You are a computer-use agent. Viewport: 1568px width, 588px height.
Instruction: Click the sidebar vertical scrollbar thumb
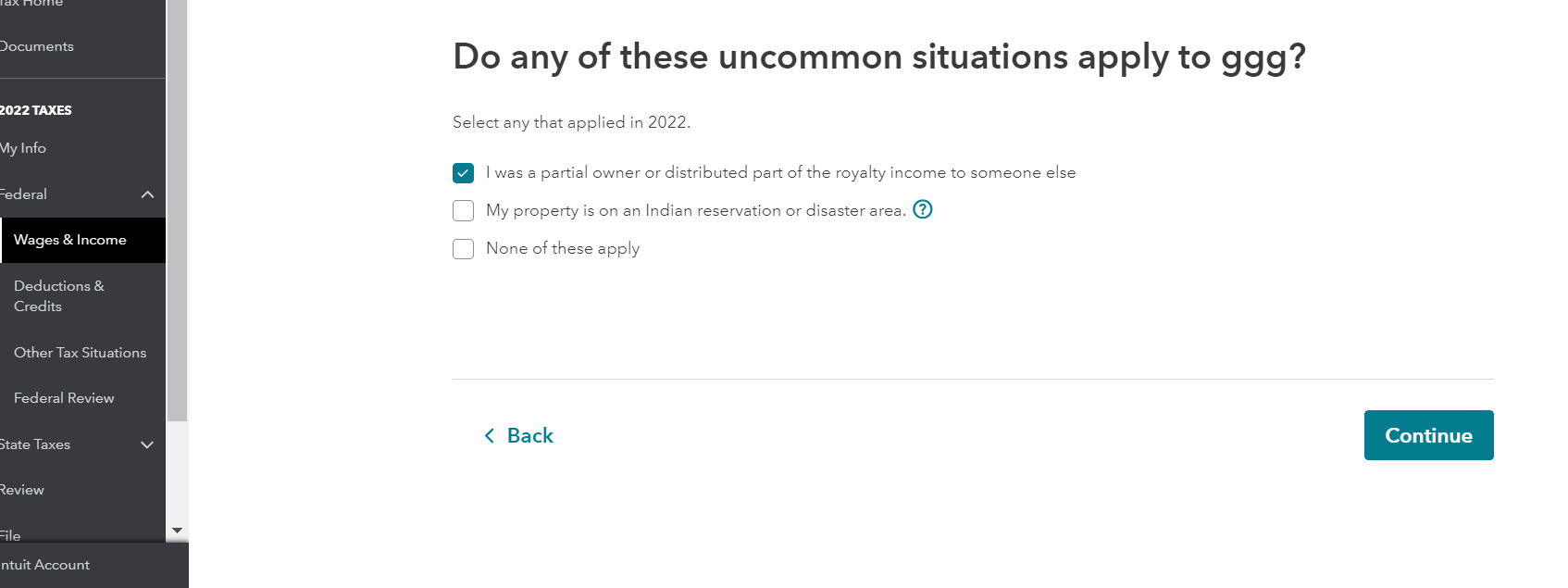[177, 213]
